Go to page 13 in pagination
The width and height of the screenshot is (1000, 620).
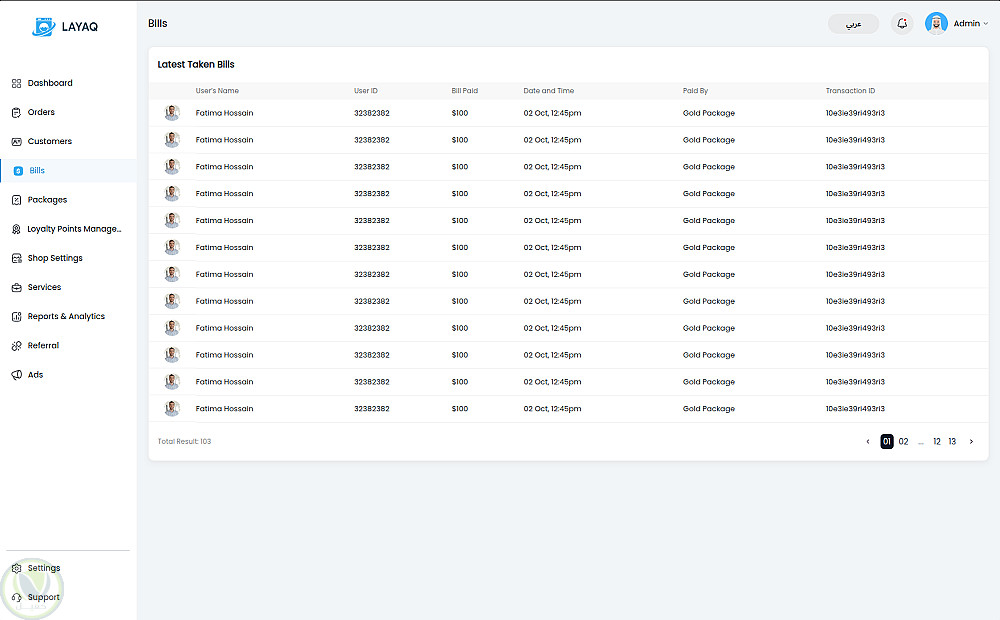[952, 441]
